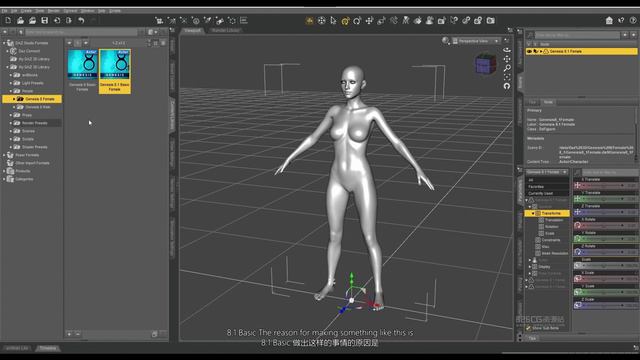Click the view cube in the viewport
This screenshot has height=360, width=640.
485,64
